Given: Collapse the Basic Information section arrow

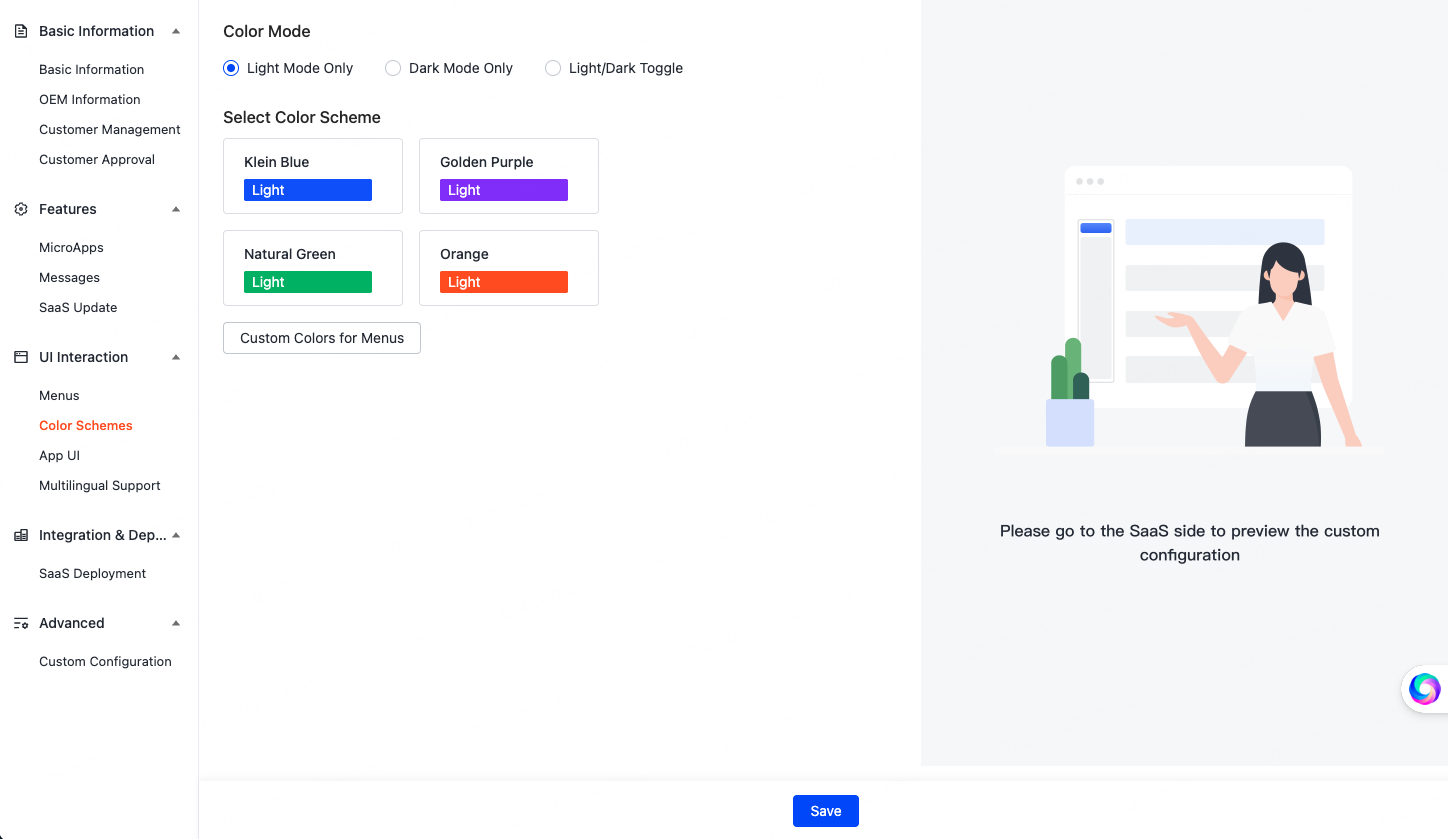Looking at the screenshot, I should point(176,31).
